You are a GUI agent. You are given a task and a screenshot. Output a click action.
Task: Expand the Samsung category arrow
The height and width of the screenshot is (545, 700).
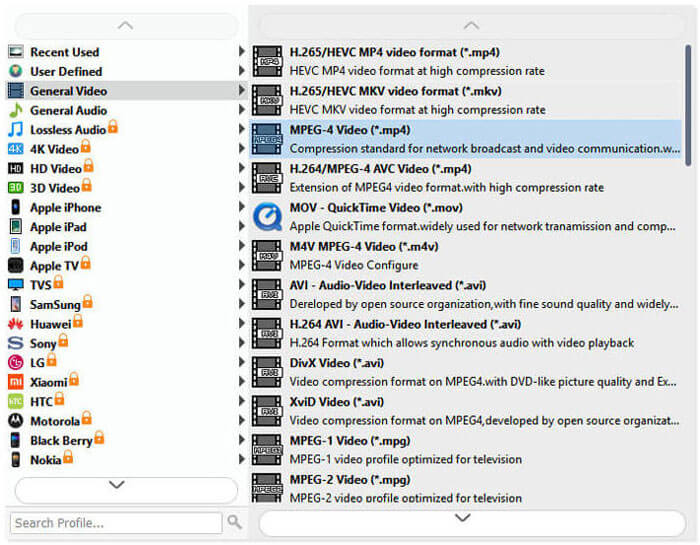pos(241,305)
